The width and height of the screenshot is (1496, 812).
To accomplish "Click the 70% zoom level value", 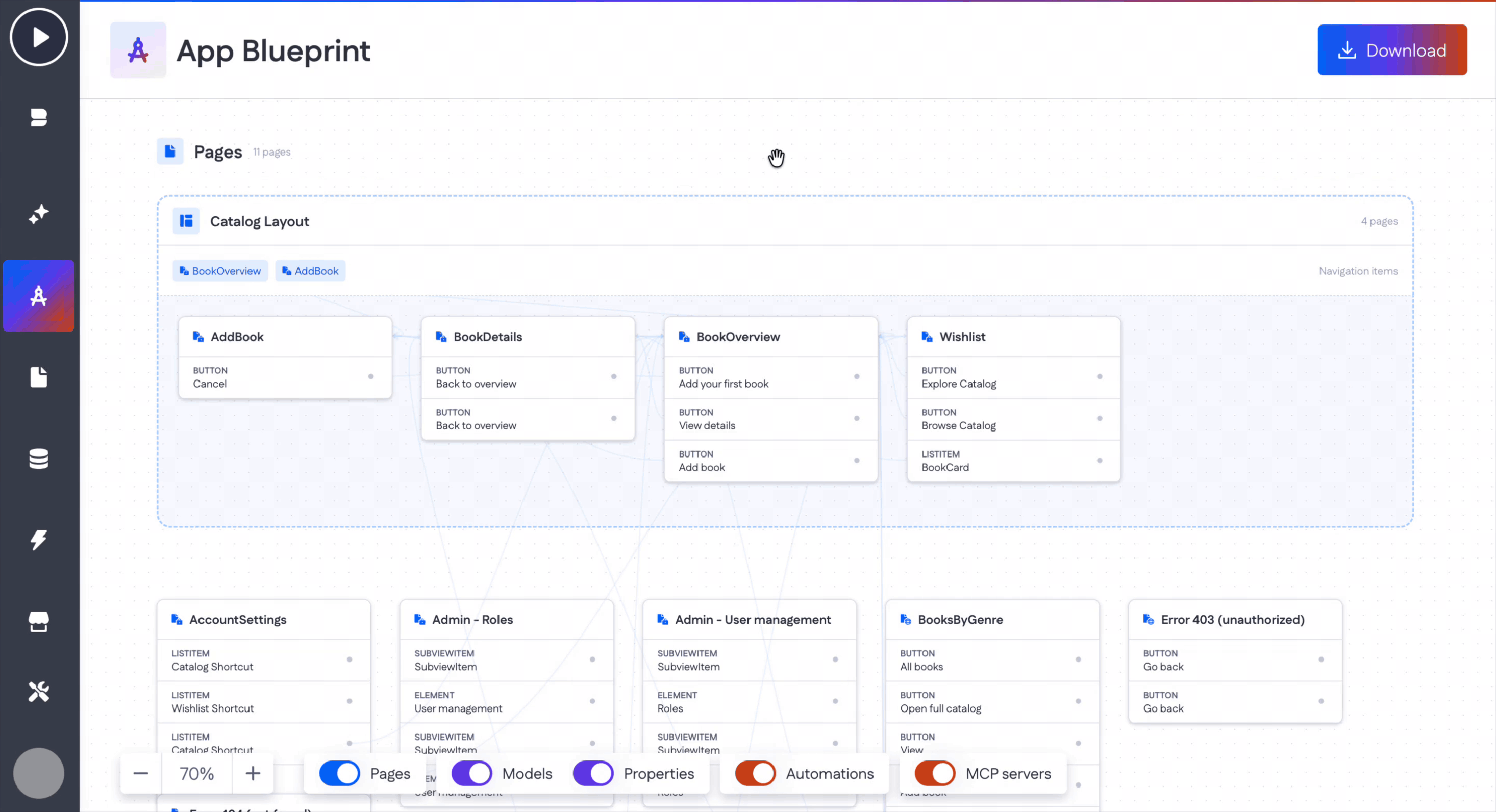I will 197,773.
